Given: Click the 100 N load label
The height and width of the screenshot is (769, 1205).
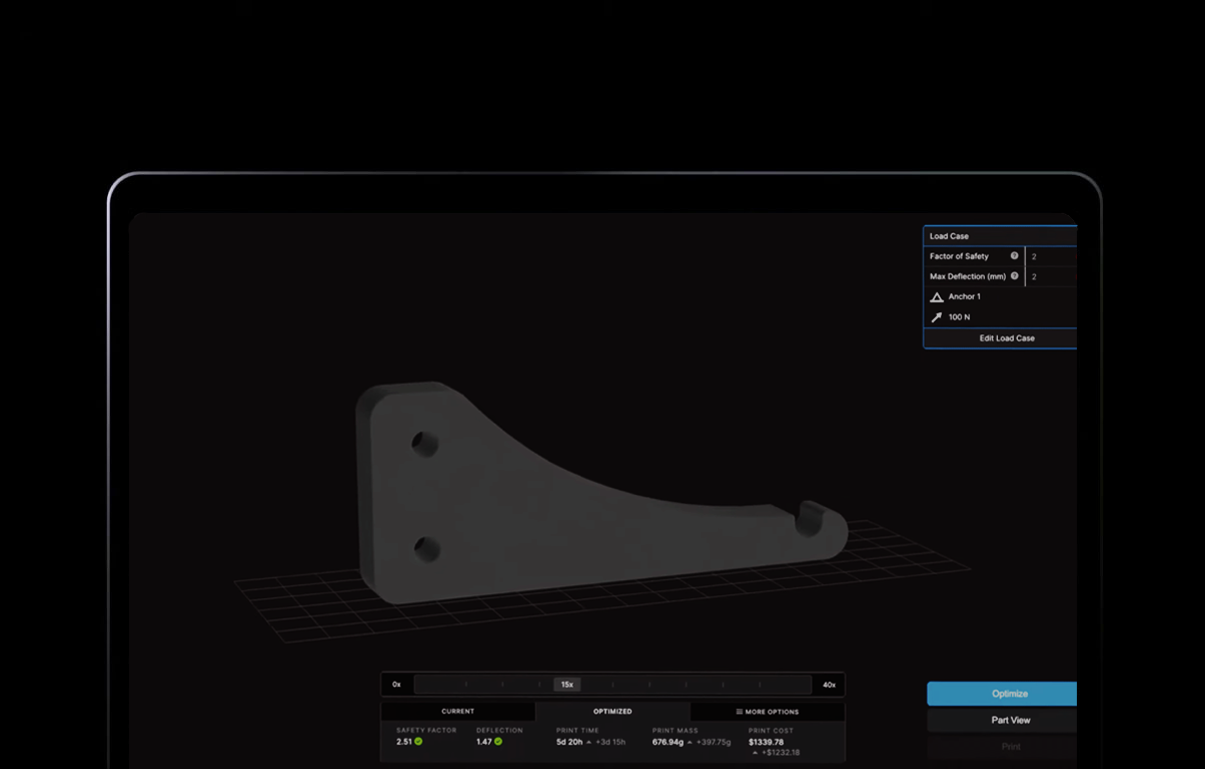Looking at the screenshot, I should point(959,317).
